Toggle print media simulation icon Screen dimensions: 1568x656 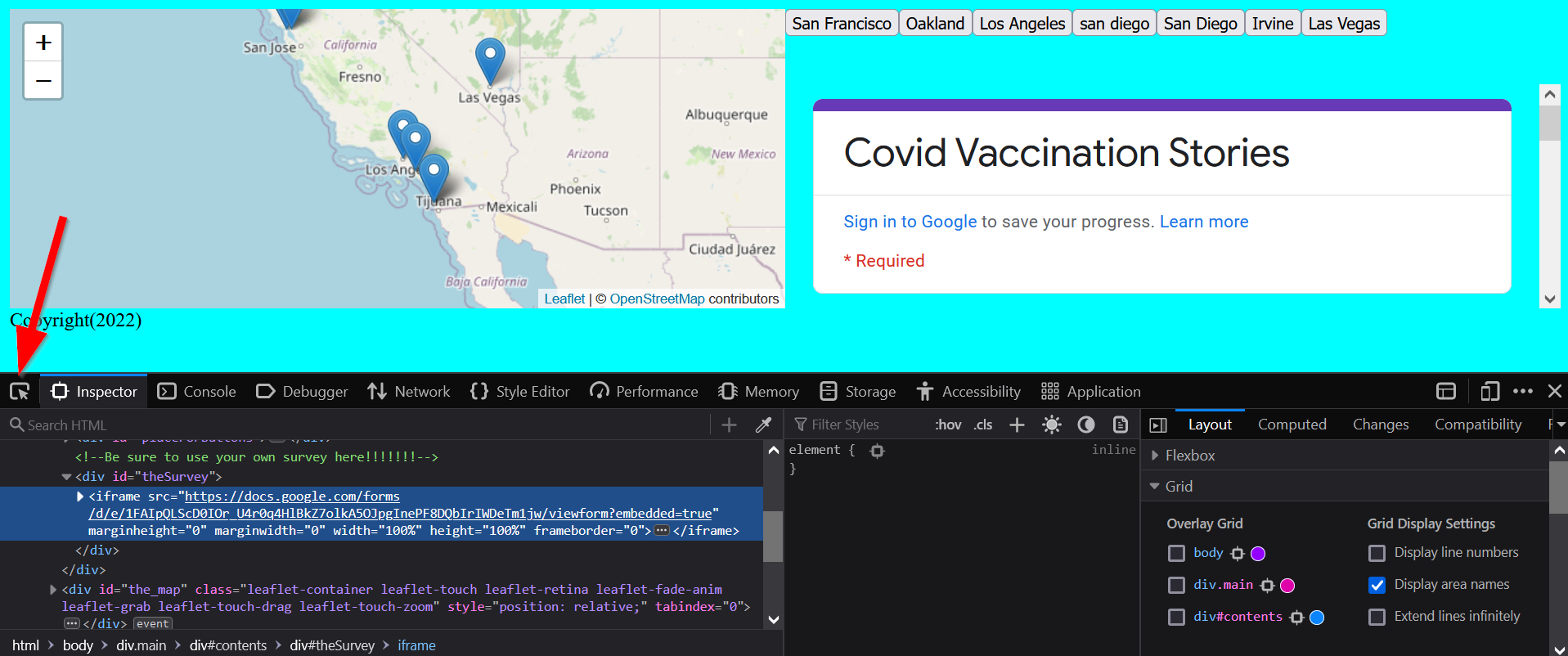[x=1120, y=425]
